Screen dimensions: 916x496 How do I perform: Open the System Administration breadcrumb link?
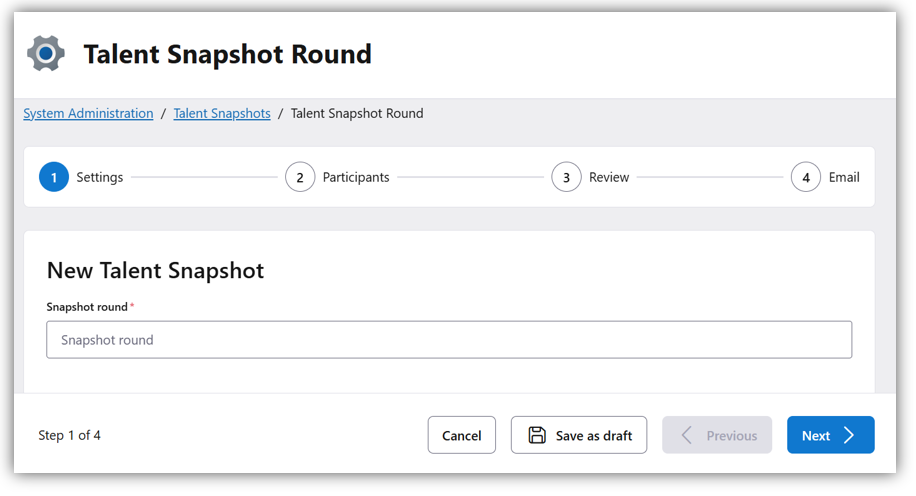click(x=88, y=113)
